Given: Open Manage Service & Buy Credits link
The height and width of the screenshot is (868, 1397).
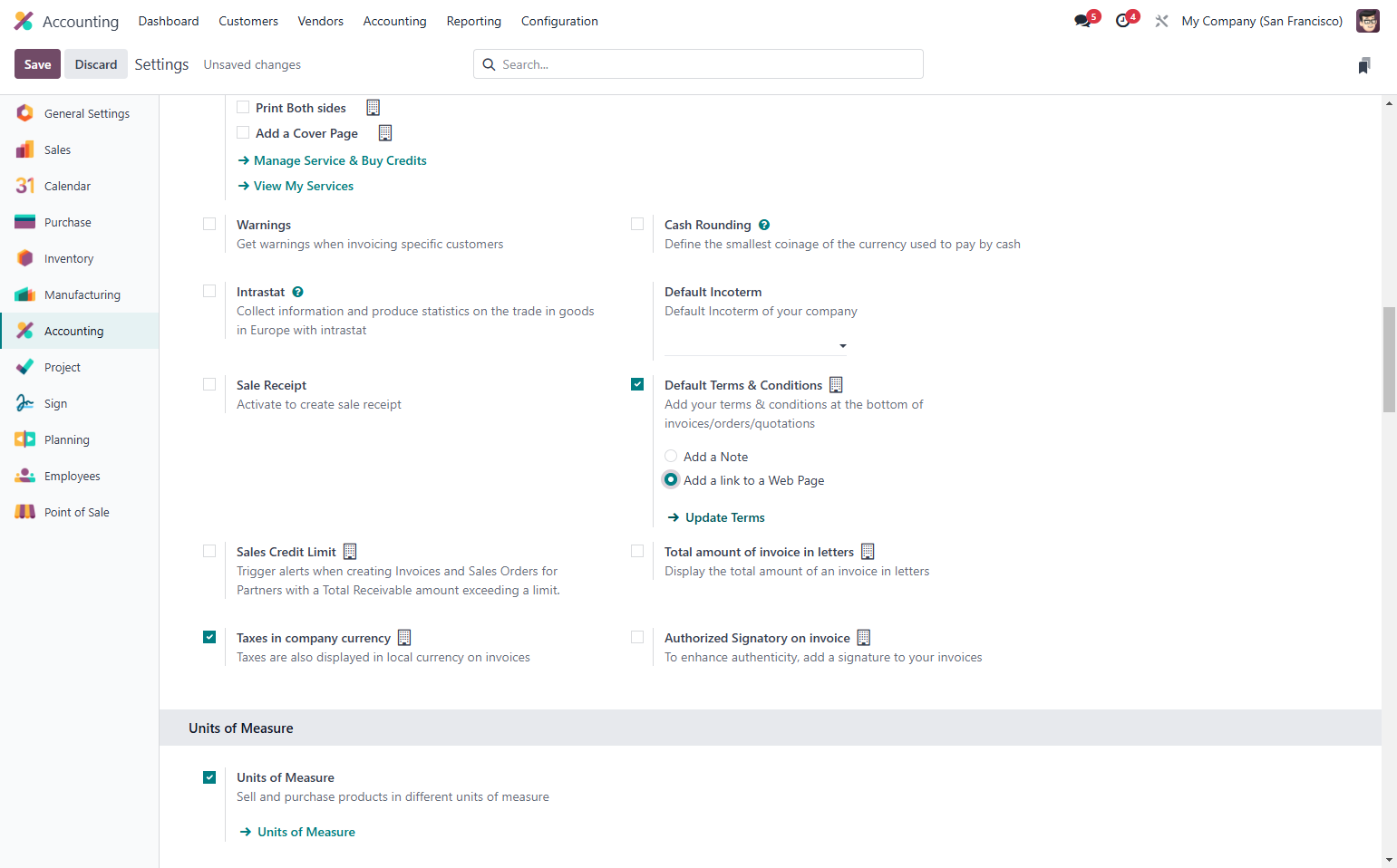Looking at the screenshot, I should (x=333, y=160).
